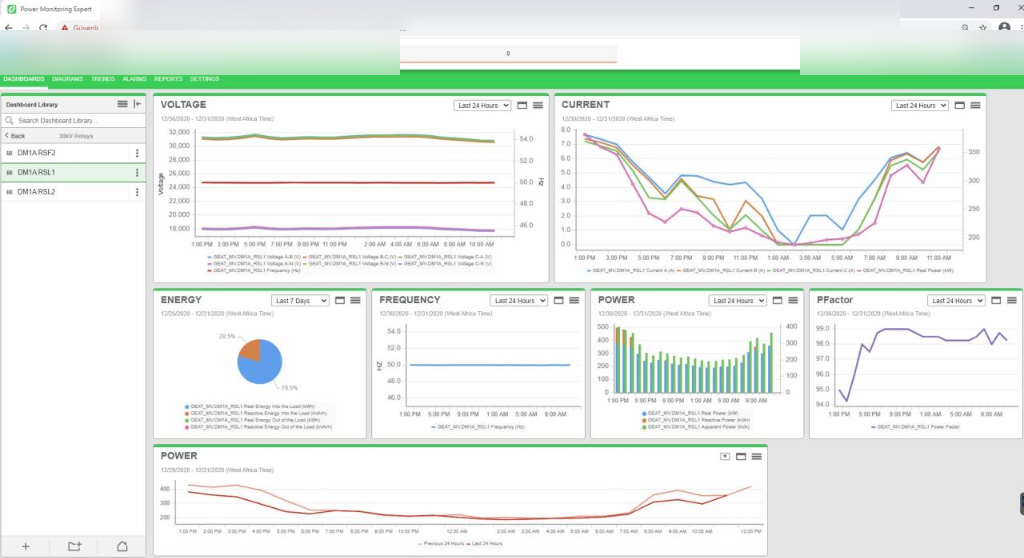Open VOLTAGE time range dropdown
This screenshot has width=1024, height=558.
[483, 105]
